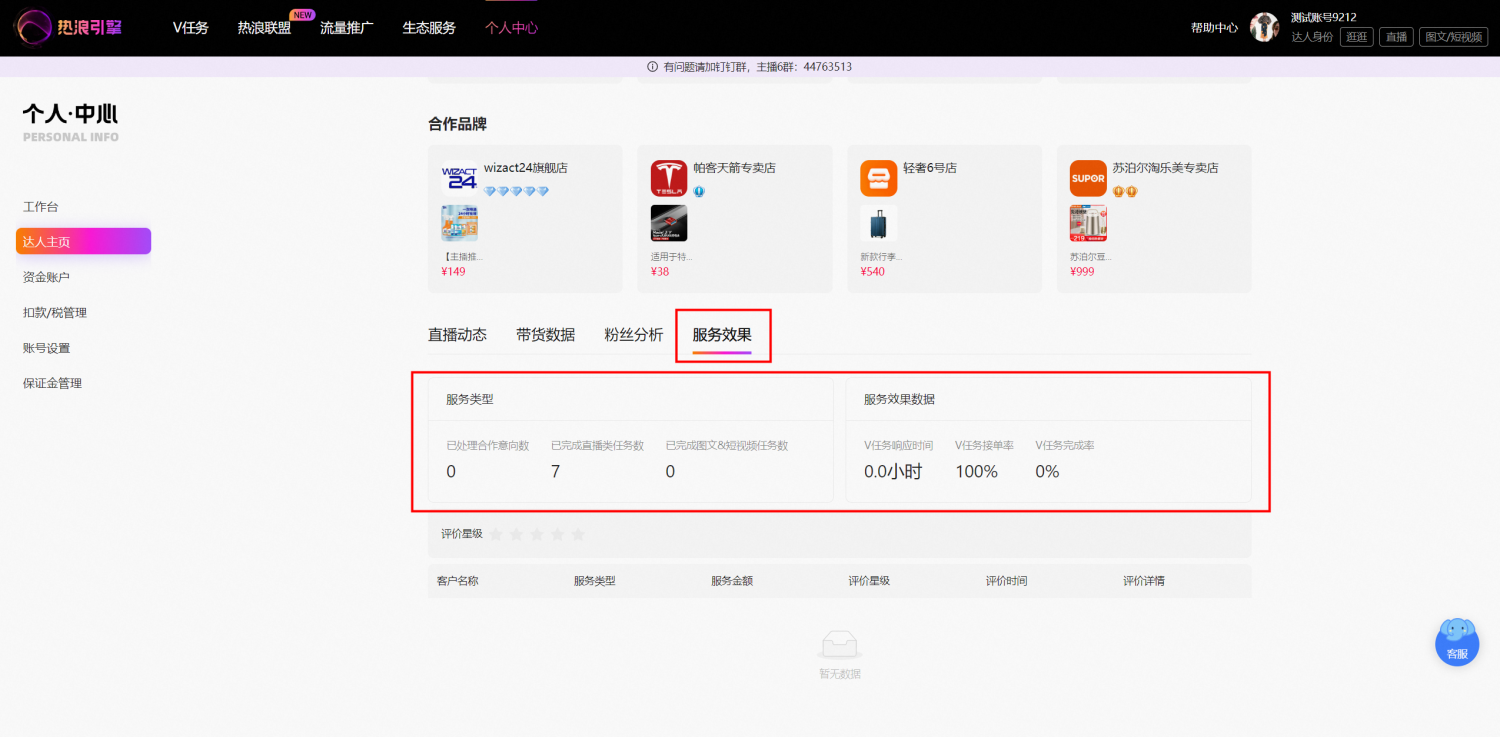Open the Tesla 帕客天箭专卖店 logo
Viewport: 1500px width, 737px height.
[x=669, y=178]
